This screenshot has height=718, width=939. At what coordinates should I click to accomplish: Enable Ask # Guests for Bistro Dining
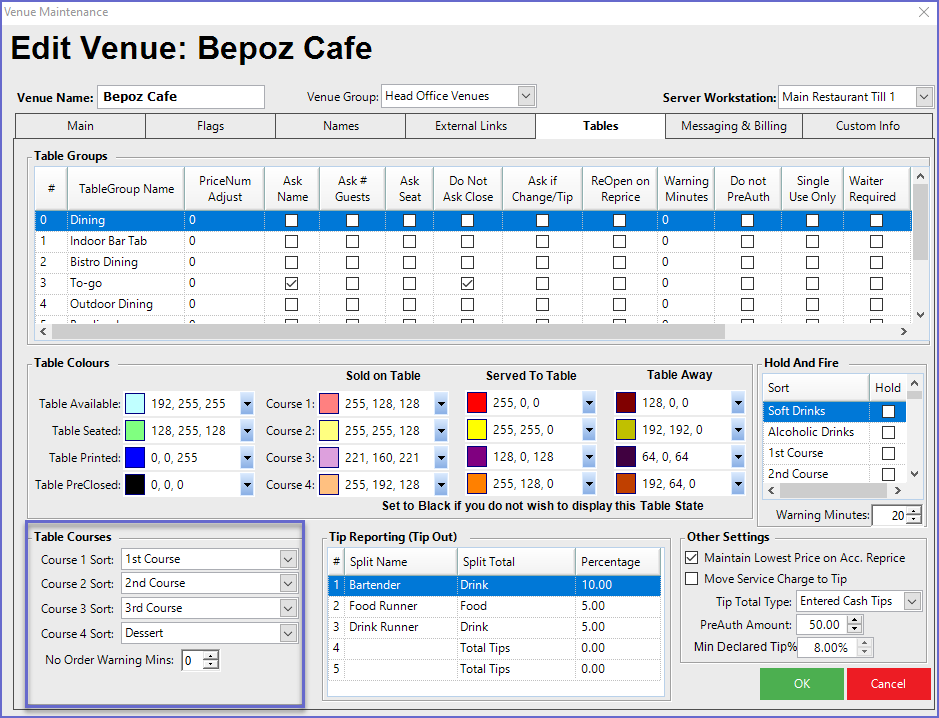click(x=352, y=262)
